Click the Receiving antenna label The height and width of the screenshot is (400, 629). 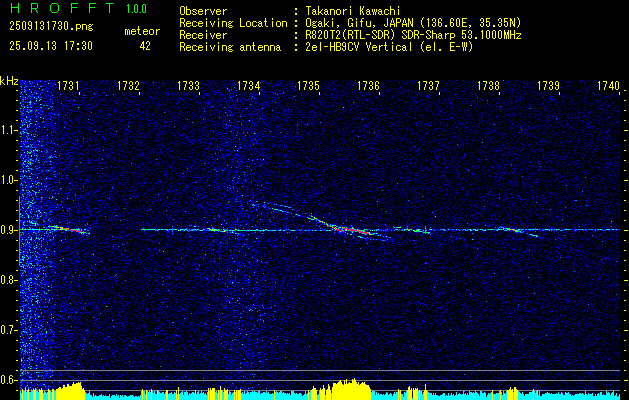pos(230,47)
